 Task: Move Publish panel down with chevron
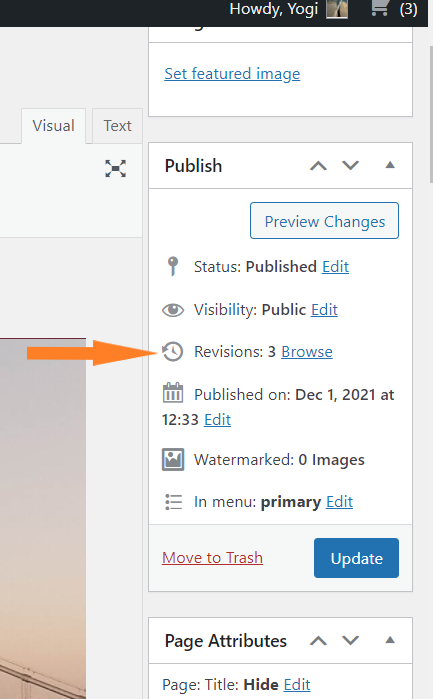point(351,165)
